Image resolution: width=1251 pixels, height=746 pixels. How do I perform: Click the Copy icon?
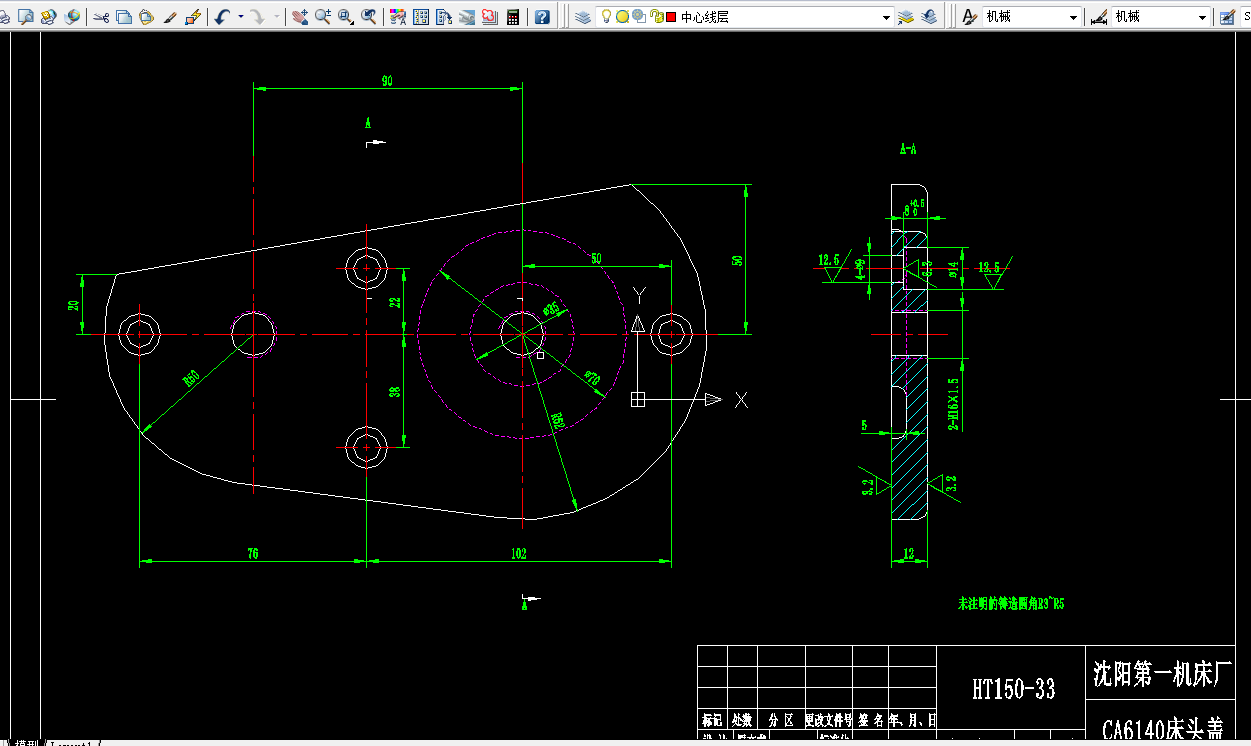click(124, 17)
